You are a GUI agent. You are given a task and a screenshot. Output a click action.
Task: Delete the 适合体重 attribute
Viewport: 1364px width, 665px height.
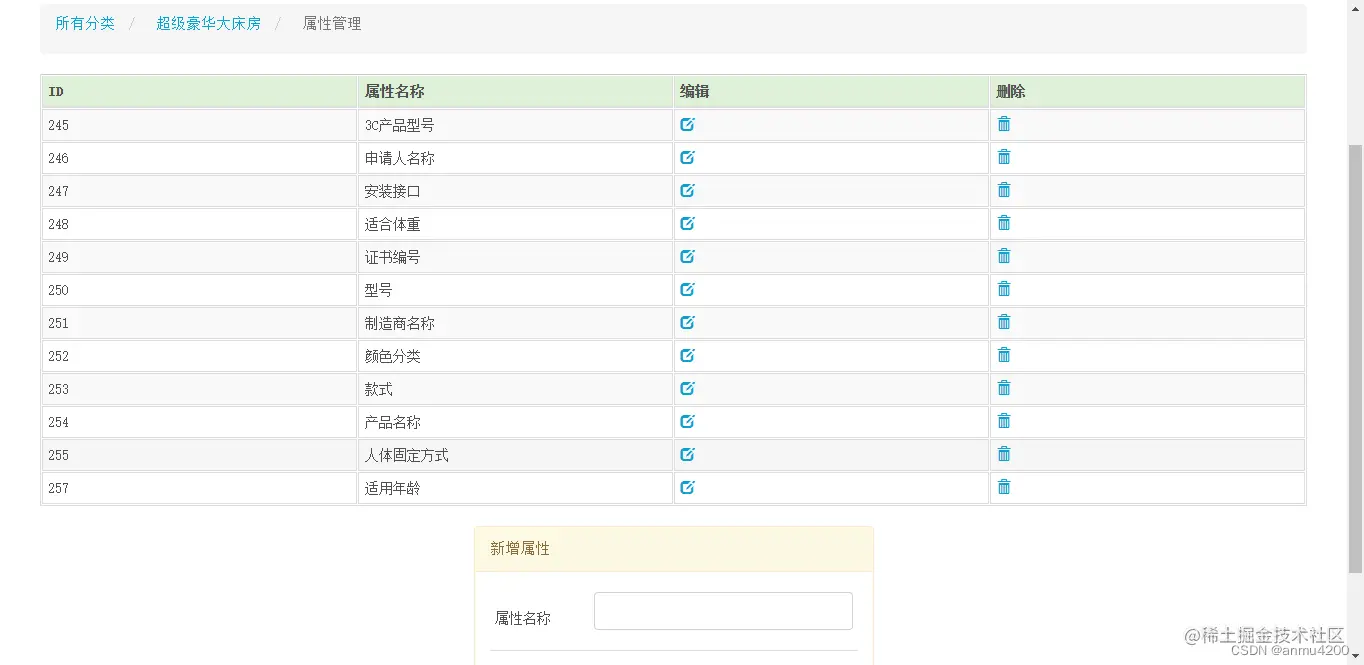(x=1004, y=223)
